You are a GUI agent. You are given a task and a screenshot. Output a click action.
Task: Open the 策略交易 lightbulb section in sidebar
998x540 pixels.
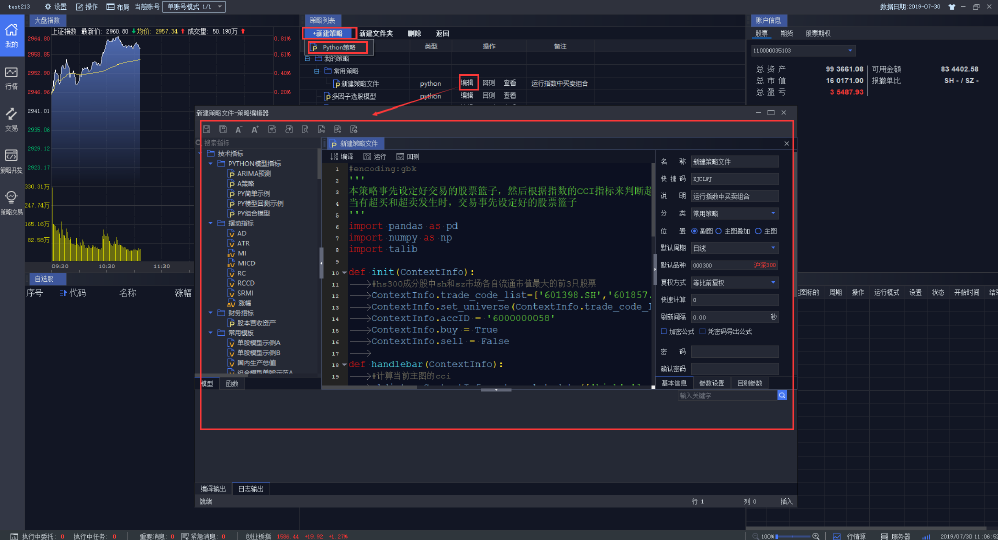[x=11, y=202]
